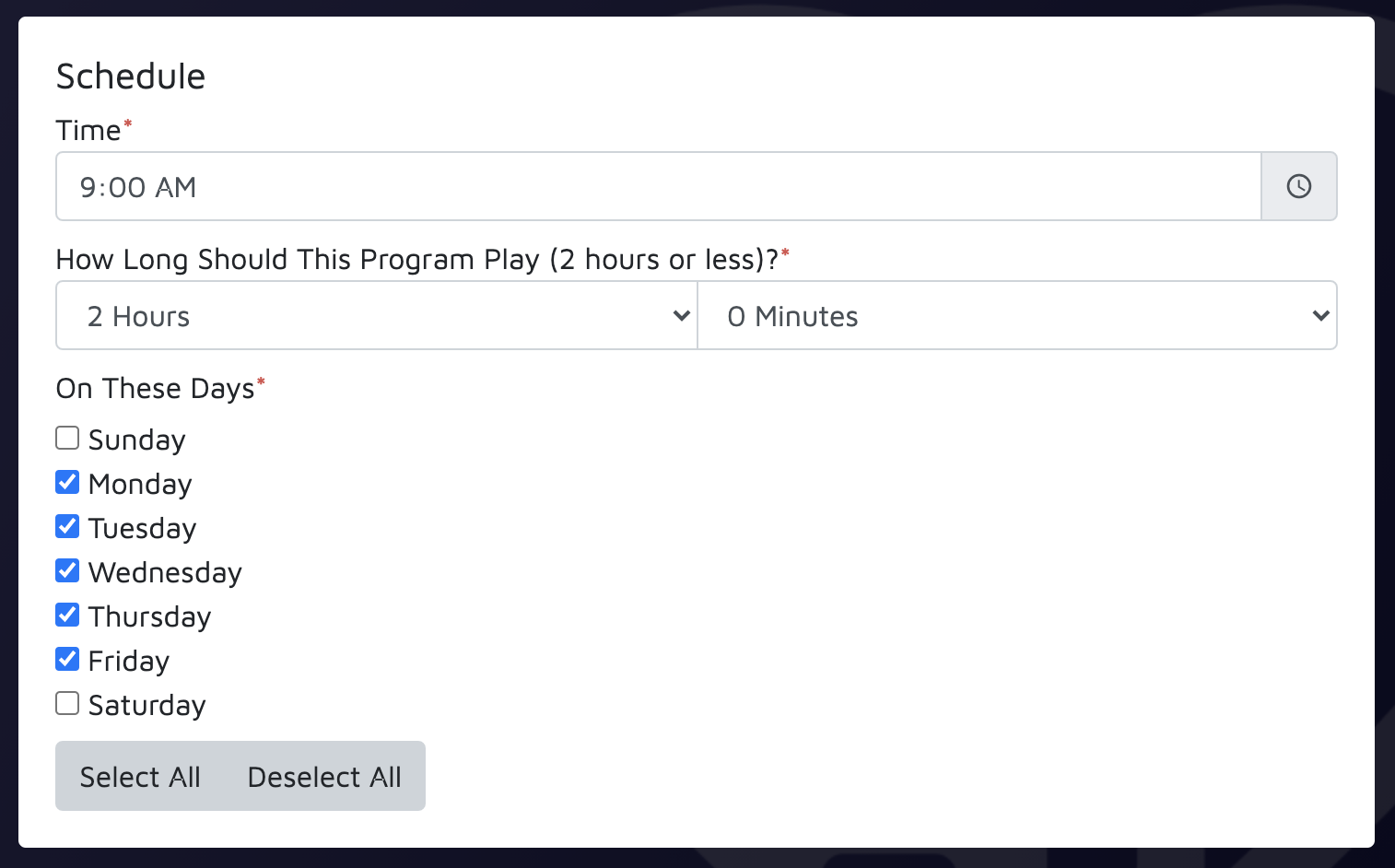Open the time picker clock icon
Image resolution: width=1395 pixels, height=868 pixels.
[x=1298, y=186]
